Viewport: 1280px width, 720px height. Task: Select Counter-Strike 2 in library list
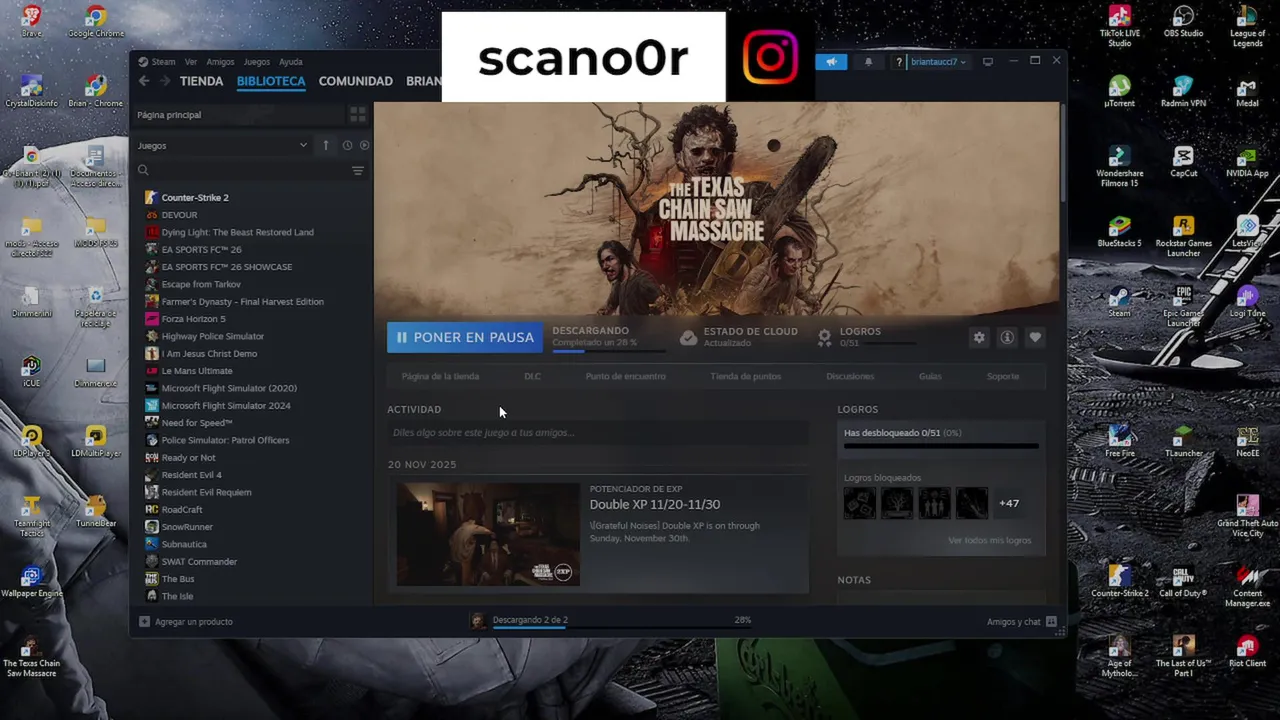[x=195, y=198]
